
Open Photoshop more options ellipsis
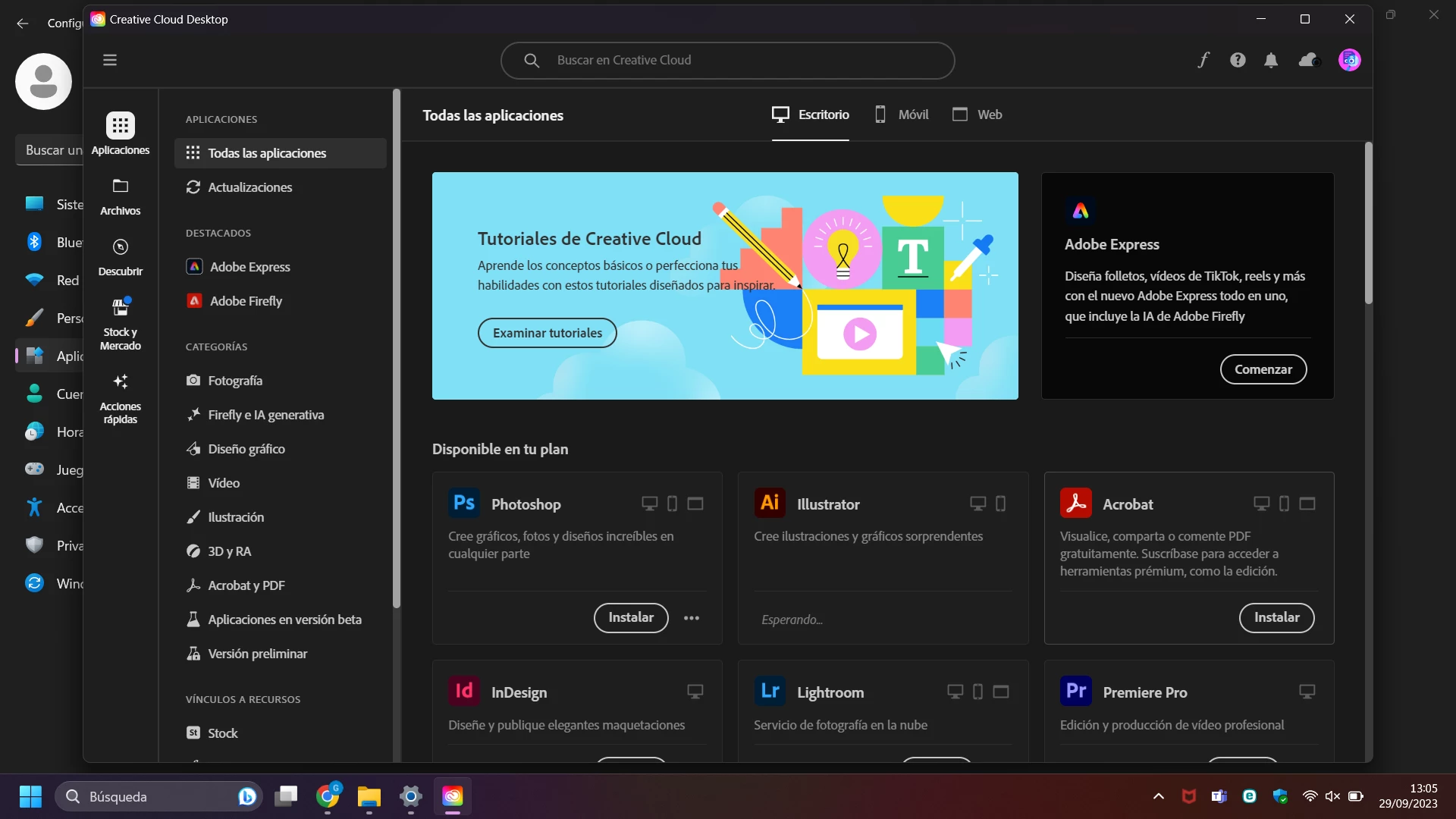click(692, 618)
